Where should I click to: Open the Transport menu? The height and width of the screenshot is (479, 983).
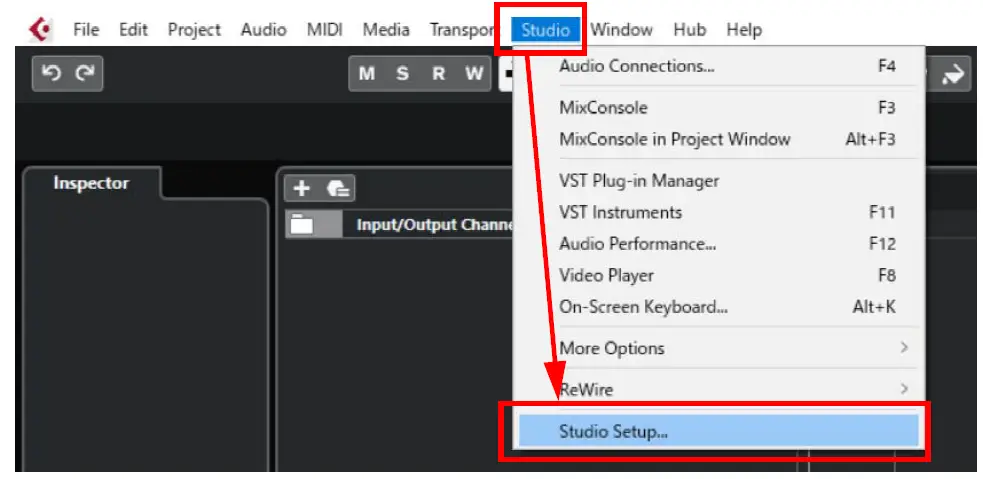coord(462,30)
